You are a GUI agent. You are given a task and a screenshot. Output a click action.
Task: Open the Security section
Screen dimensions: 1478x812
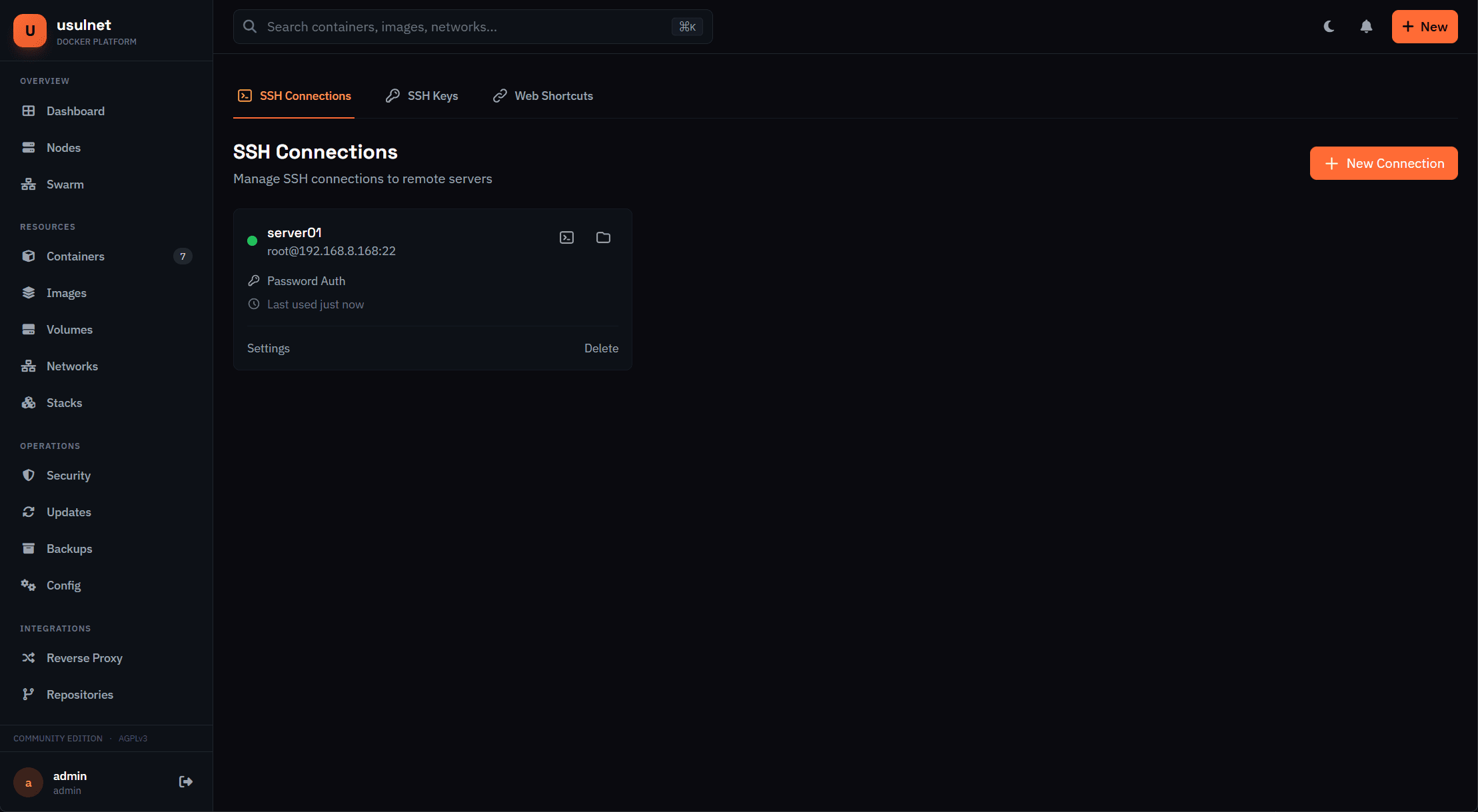point(69,475)
